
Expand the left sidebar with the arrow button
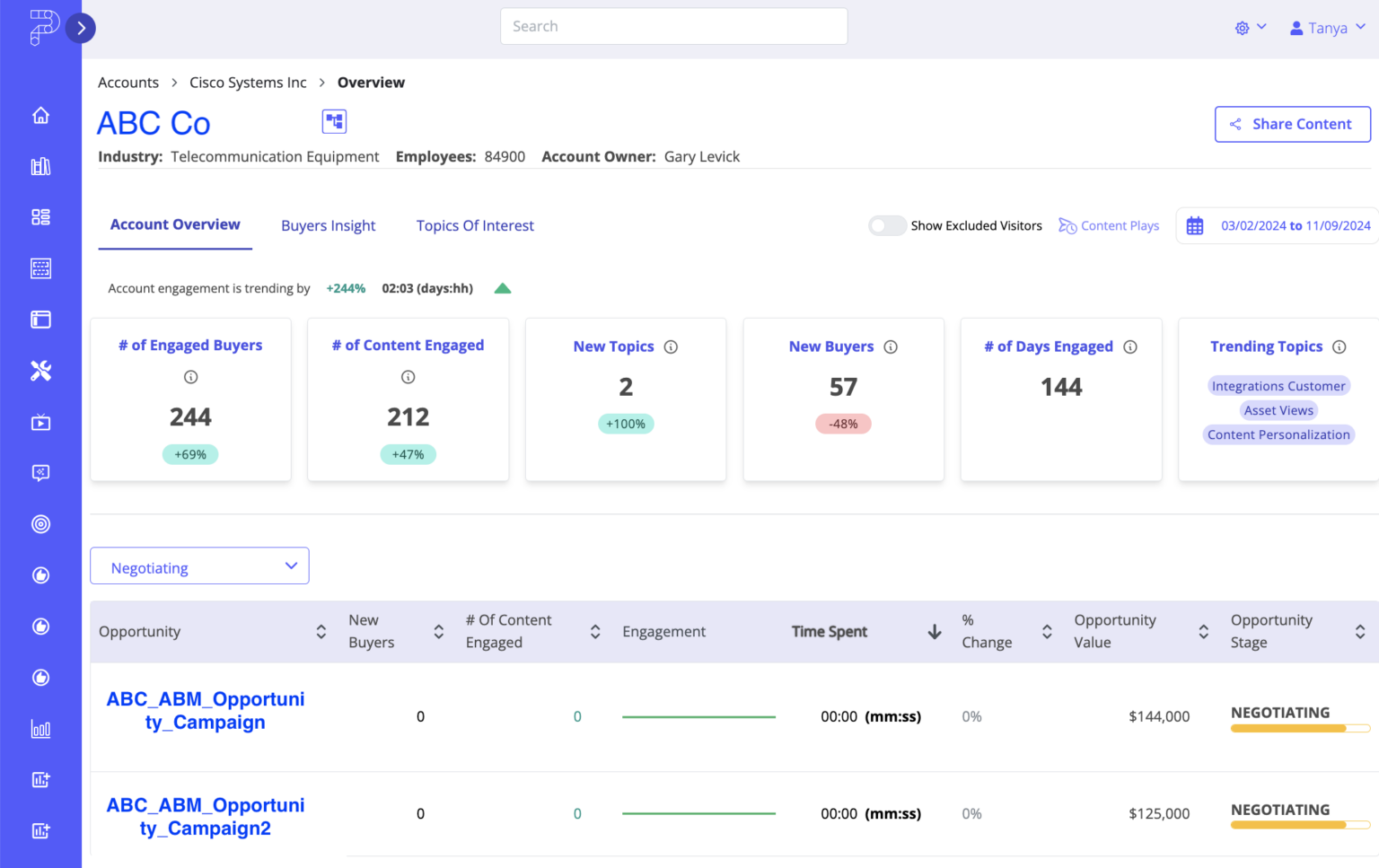point(81,29)
